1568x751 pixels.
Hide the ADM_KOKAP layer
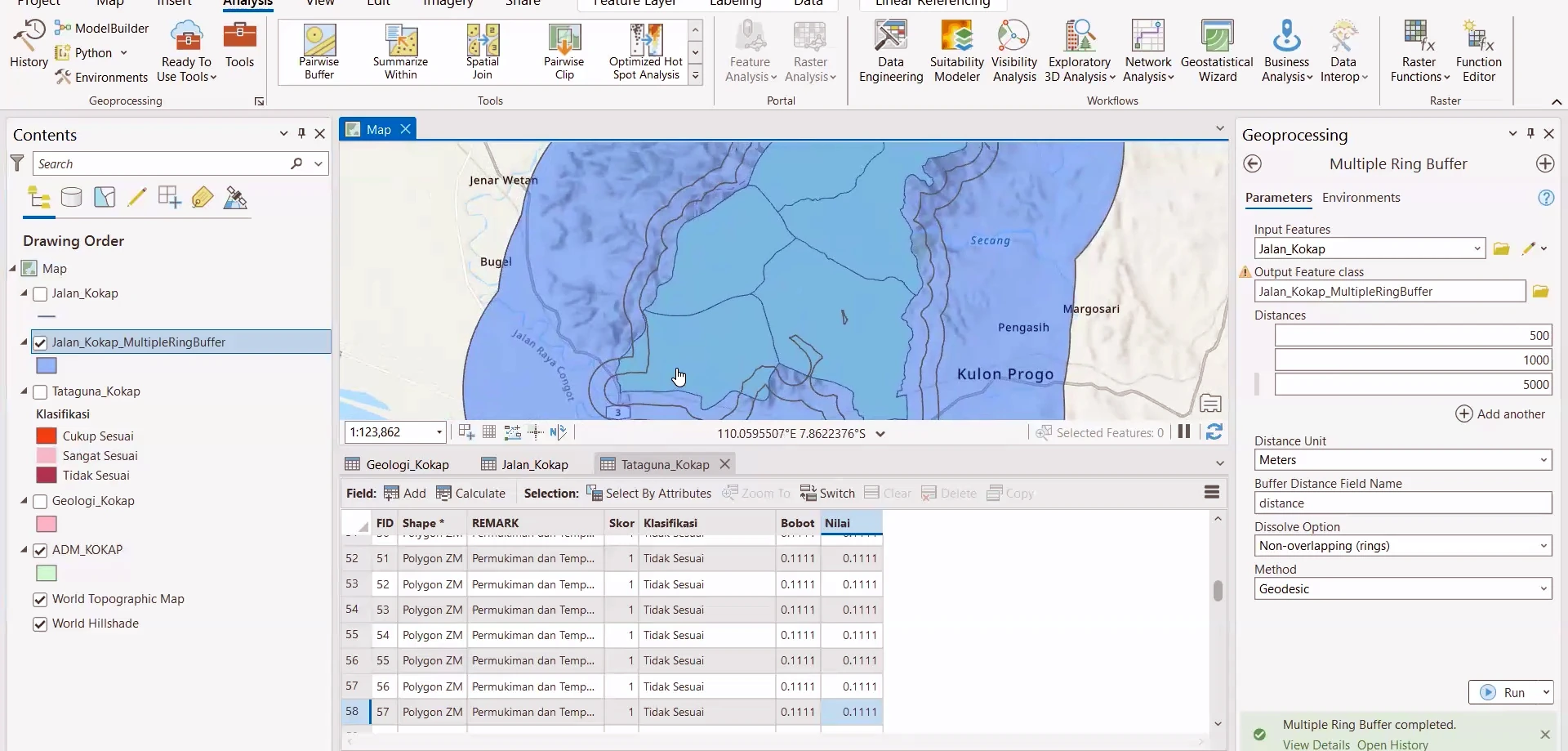click(40, 550)
